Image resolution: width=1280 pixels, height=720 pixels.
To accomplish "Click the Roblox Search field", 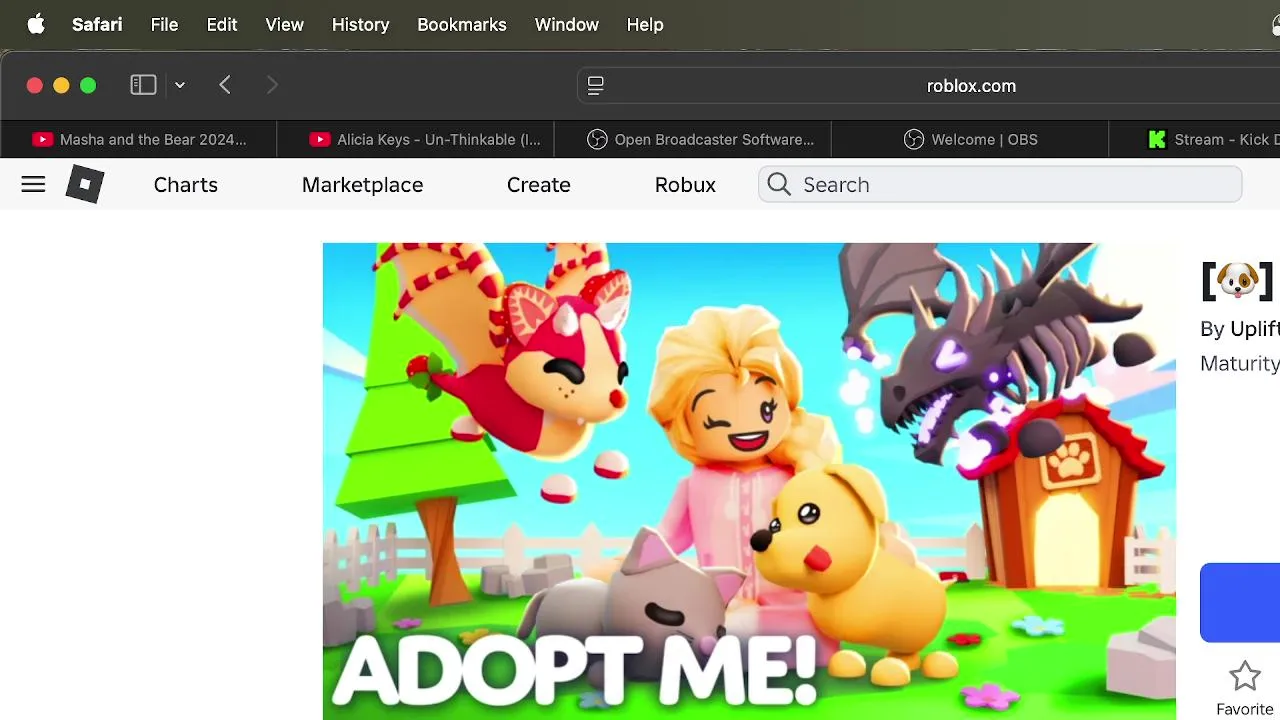I will pyautogui.click(x=1000, y=185).
